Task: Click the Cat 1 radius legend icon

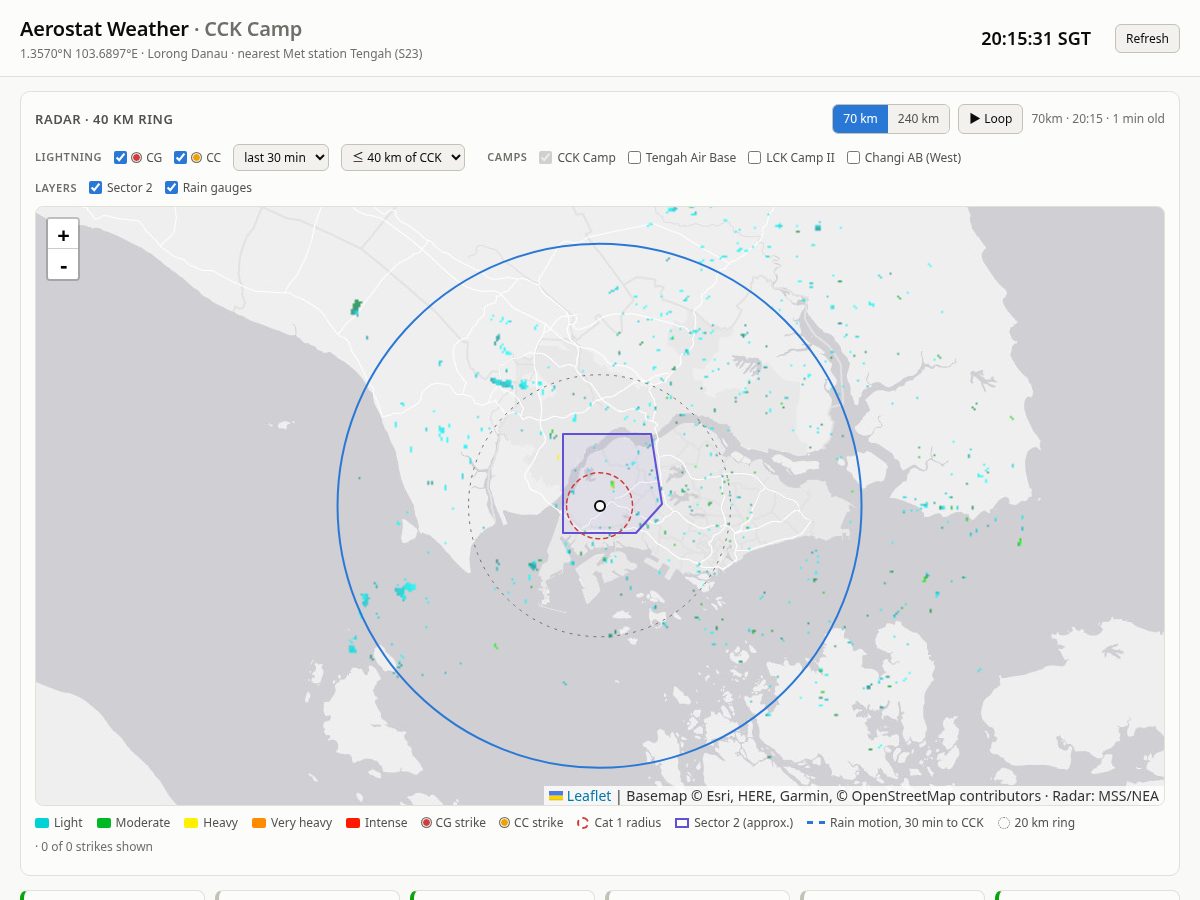Action: (x=583, y=823)
